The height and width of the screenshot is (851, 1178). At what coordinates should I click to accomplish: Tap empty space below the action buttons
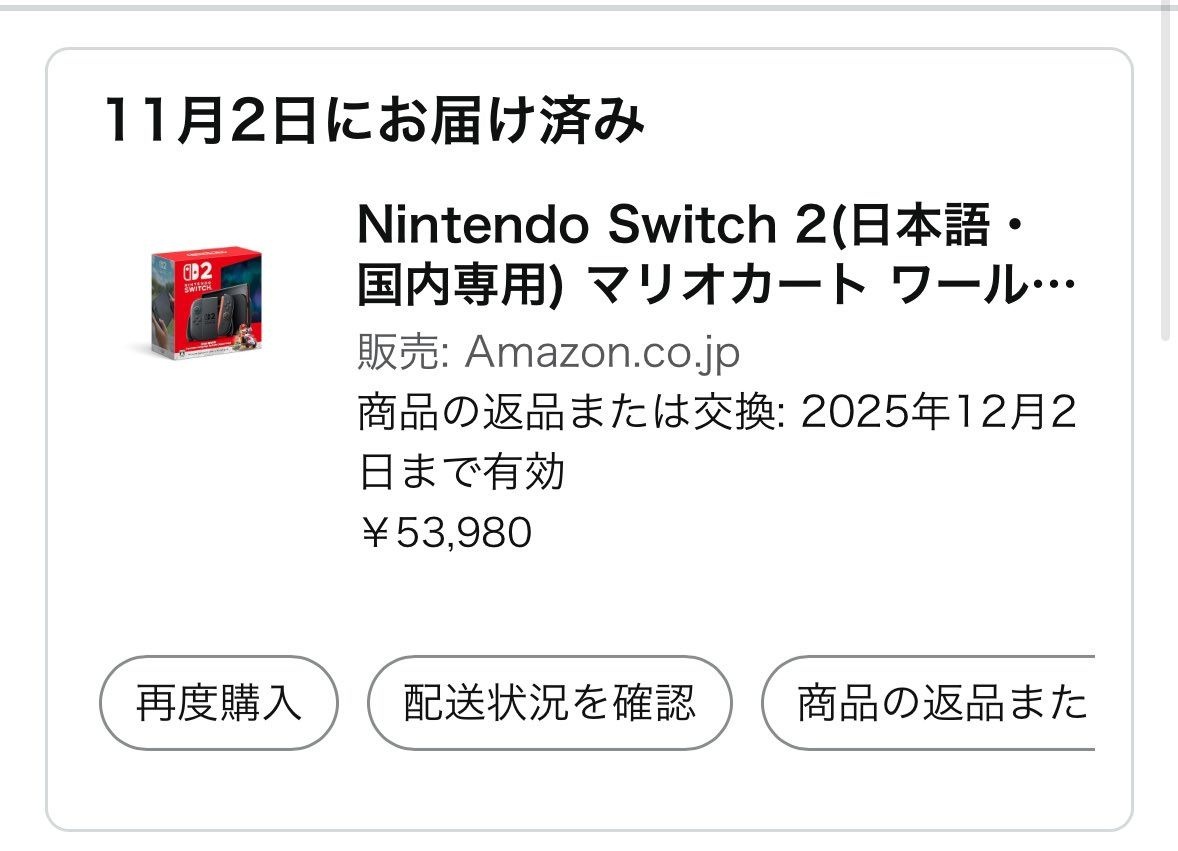click(588, 790)
